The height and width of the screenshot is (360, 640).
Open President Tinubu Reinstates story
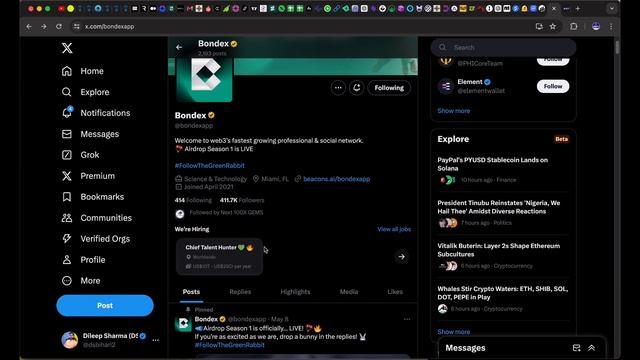(x=502, y=213)
